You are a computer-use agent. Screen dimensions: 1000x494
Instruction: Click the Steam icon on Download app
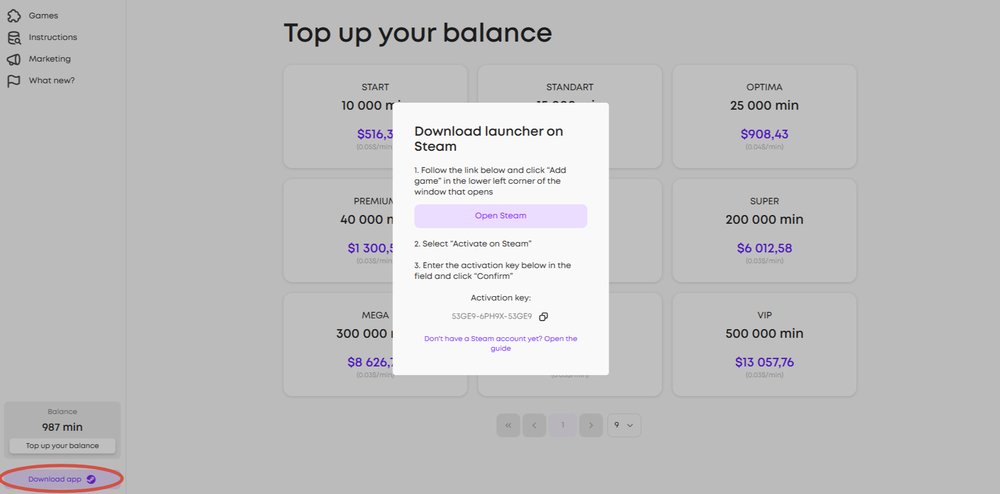[91, 479]
